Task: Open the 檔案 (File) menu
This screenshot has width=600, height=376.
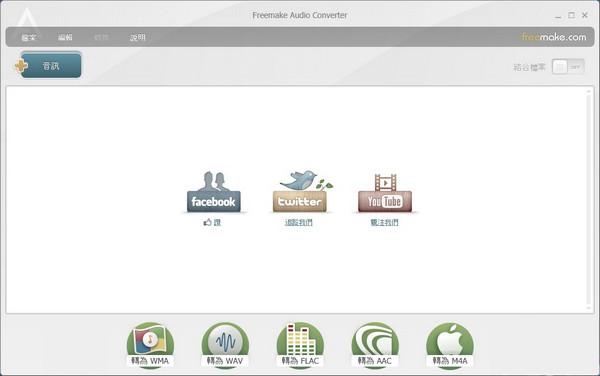Action: coord(29,37)
